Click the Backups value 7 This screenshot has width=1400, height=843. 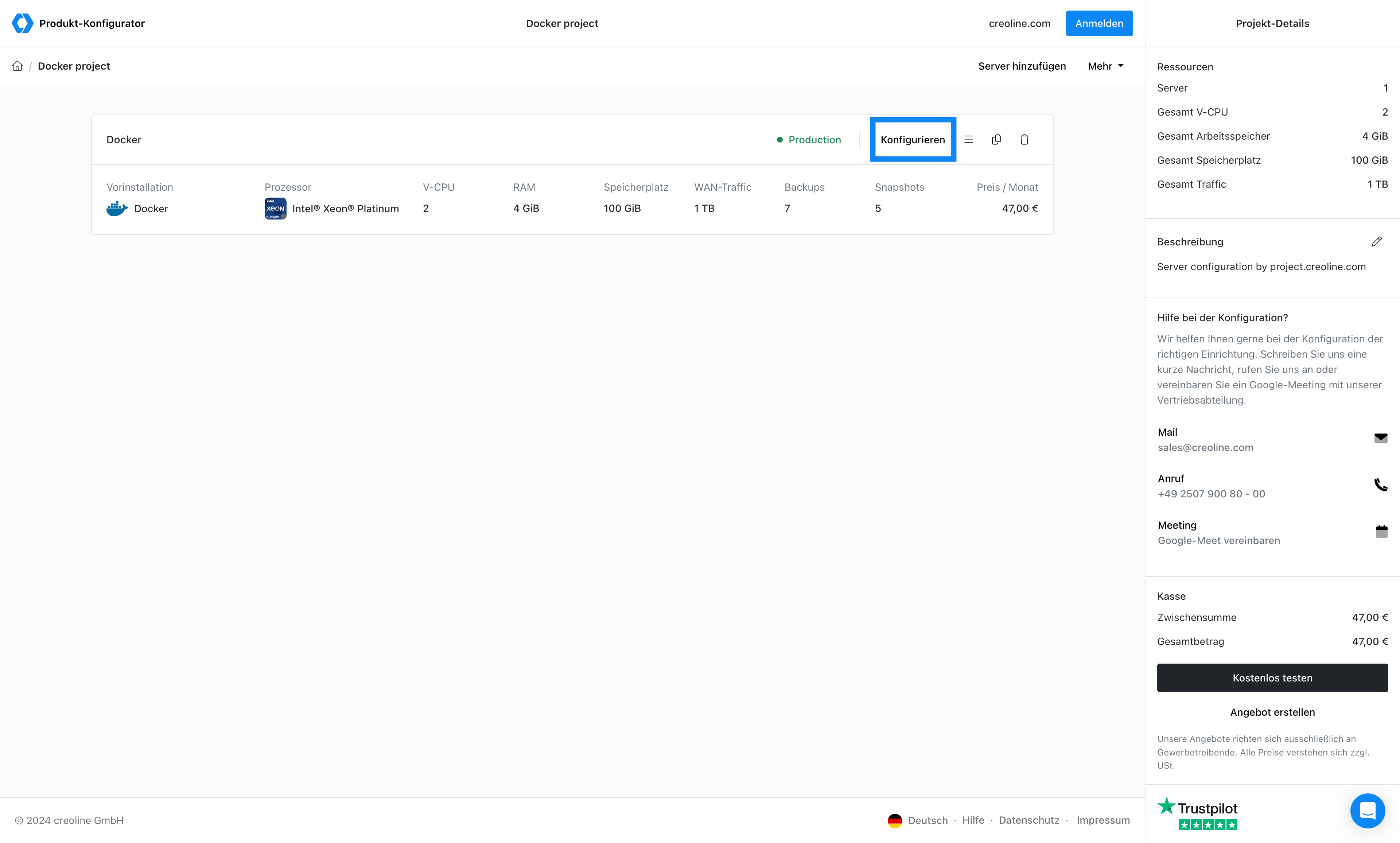pos(787,209)
